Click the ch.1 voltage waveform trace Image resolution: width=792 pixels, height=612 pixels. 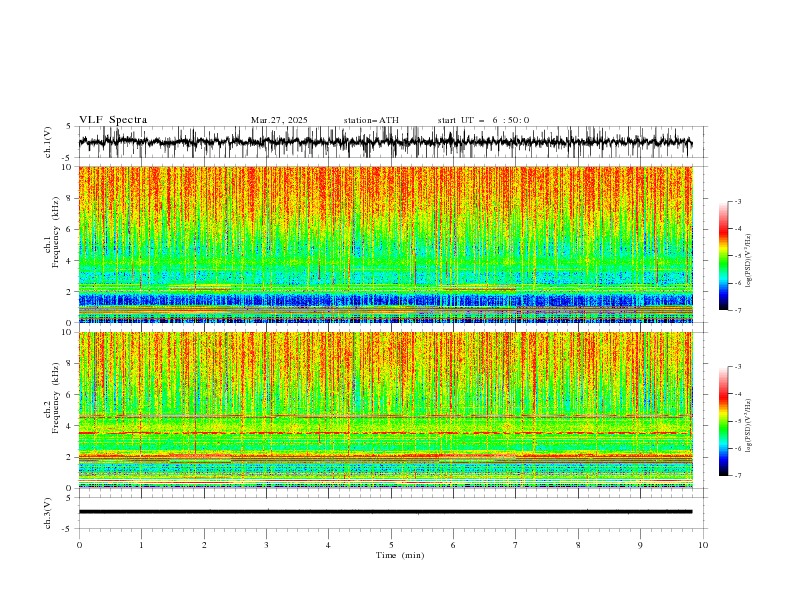tap(385, 142)
